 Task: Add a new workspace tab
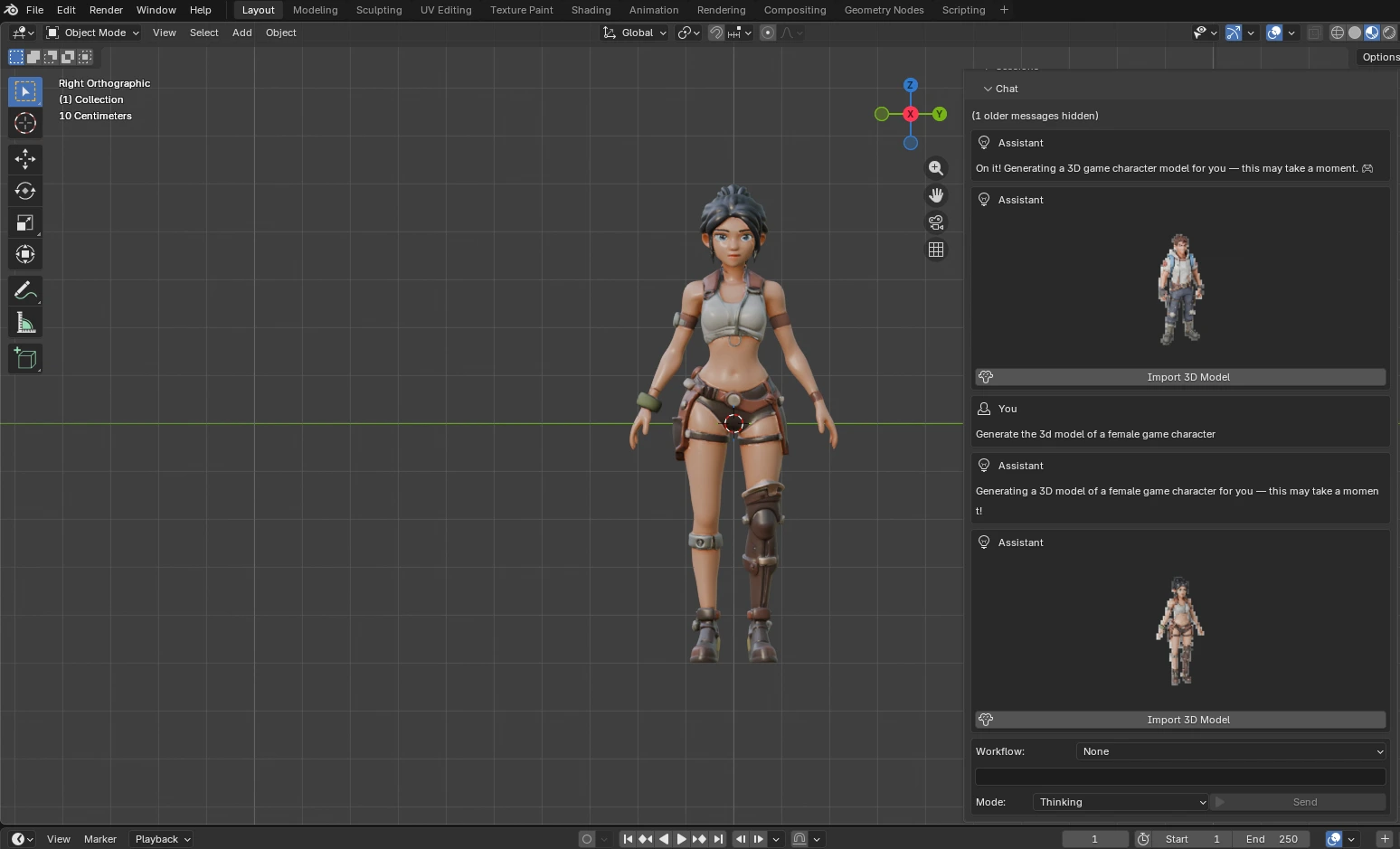[x=1004, y=10]
